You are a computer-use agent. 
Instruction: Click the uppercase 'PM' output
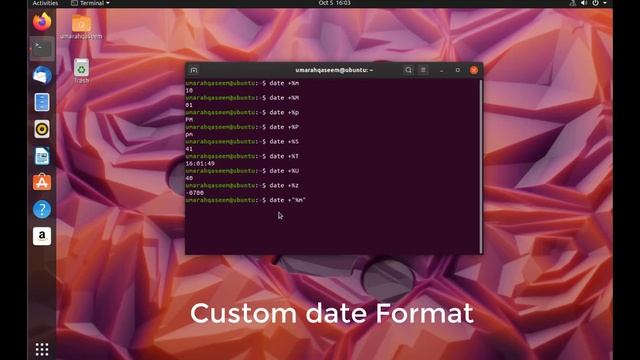189,120
